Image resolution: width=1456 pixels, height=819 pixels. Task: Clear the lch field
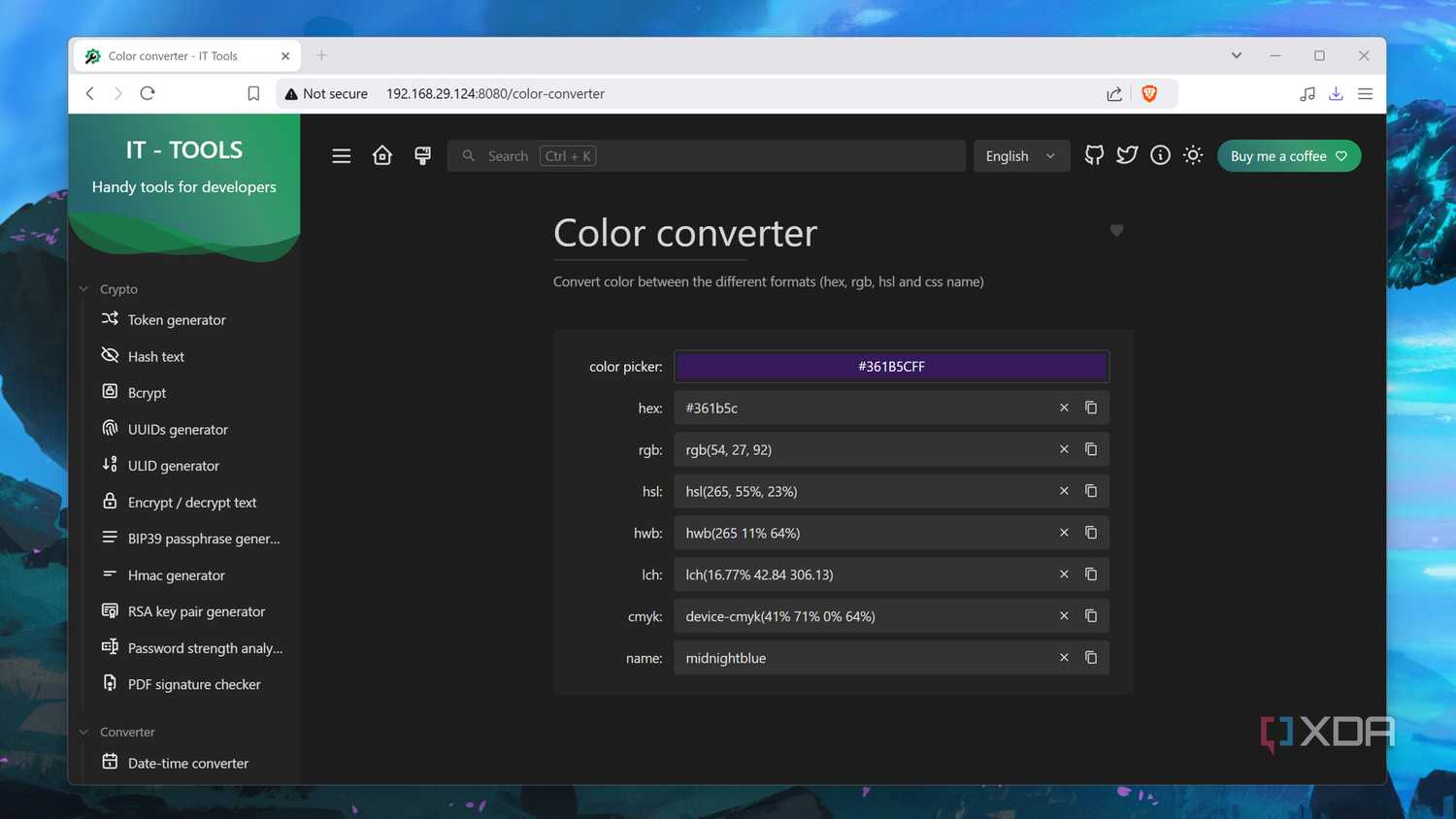tap(1064, 574)
